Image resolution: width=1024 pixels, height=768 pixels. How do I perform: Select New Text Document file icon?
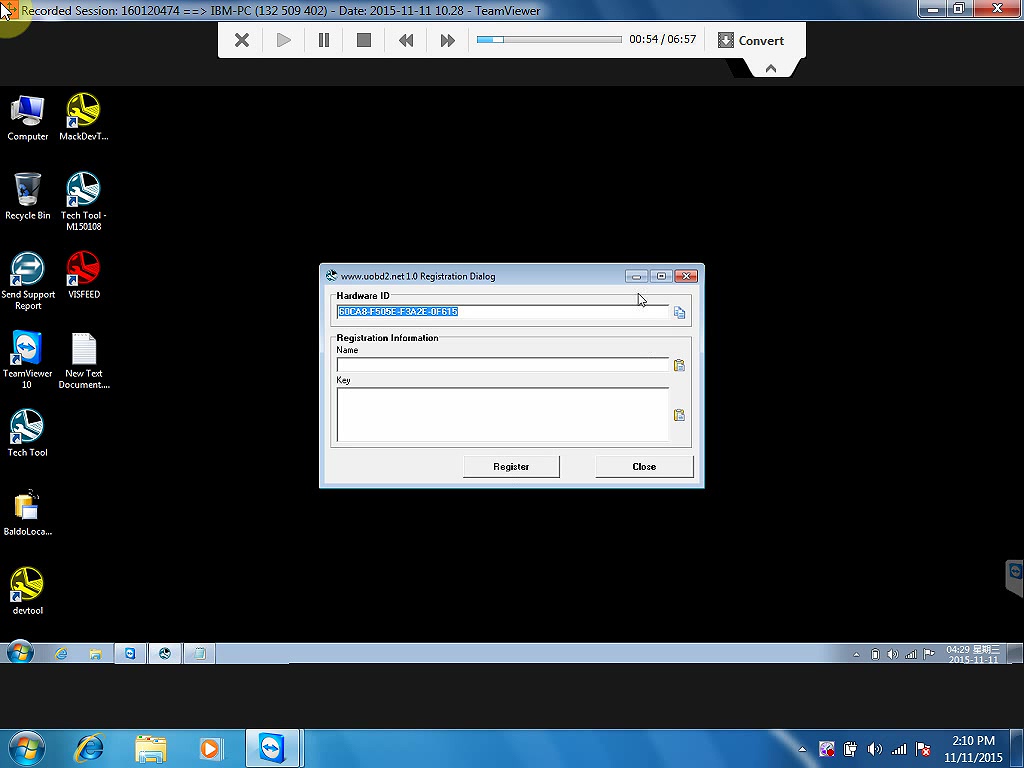pos(84,360)
